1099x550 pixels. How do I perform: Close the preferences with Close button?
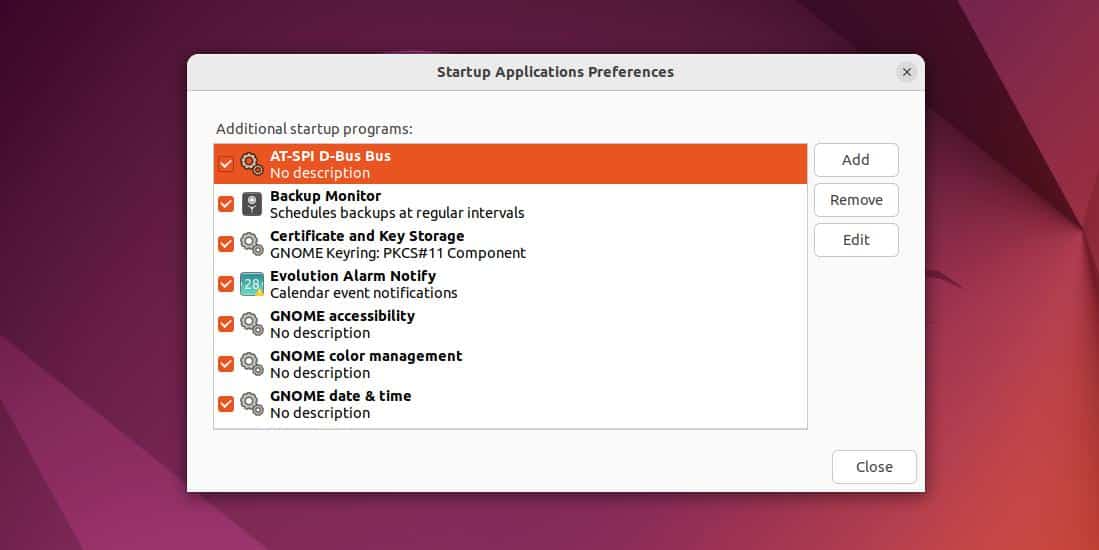(874, 467)
